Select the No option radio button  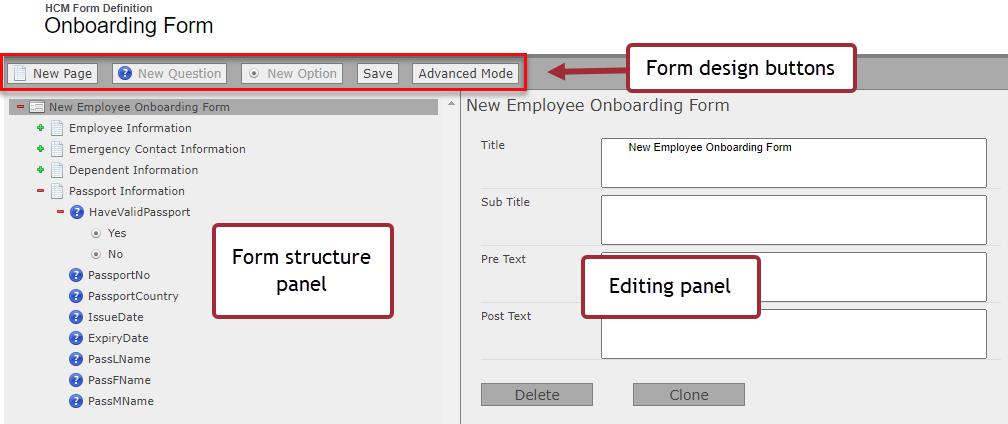click(96, 254)
